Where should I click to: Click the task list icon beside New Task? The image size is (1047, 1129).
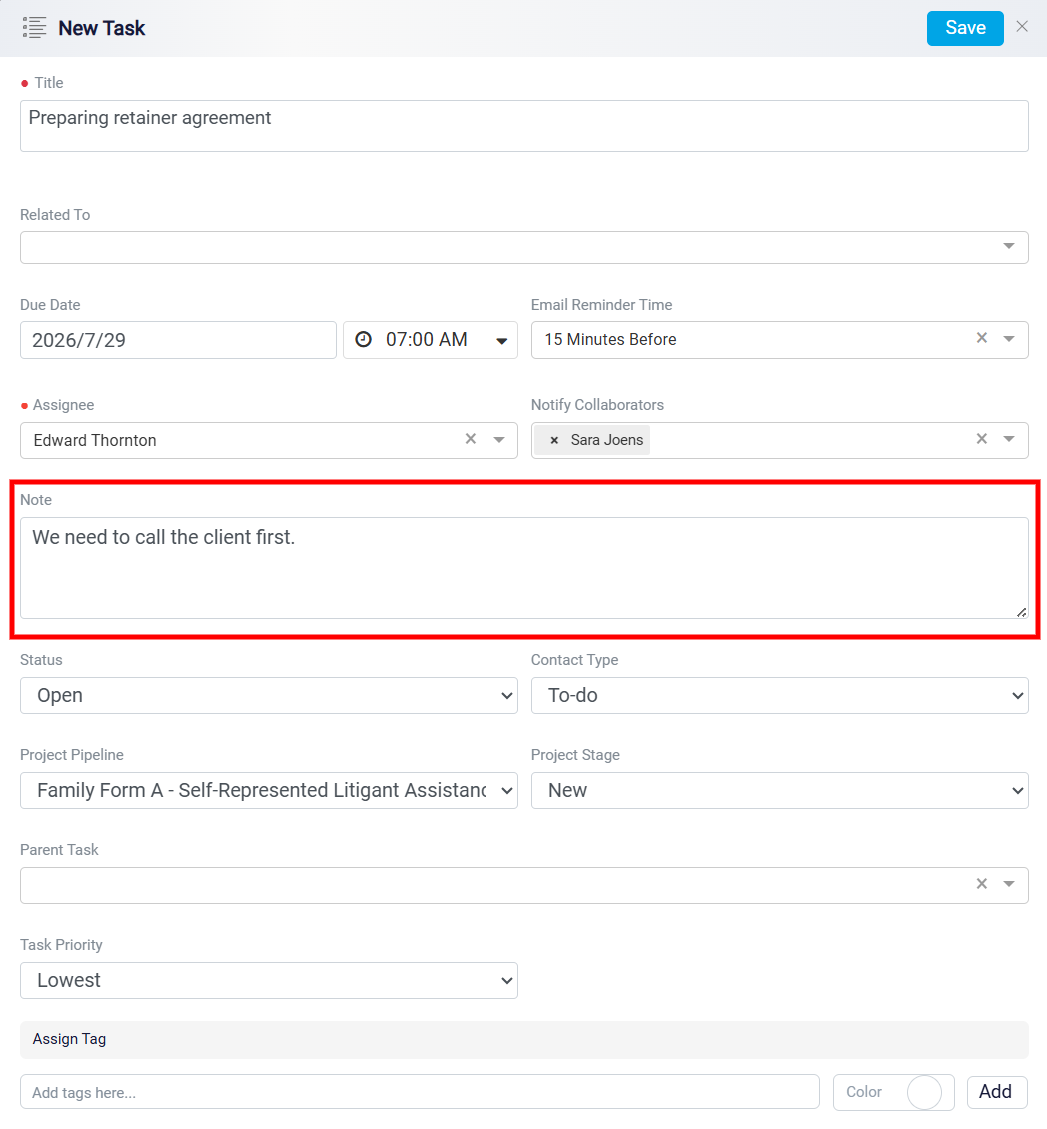pyautogui.click(x=34, y=28)
